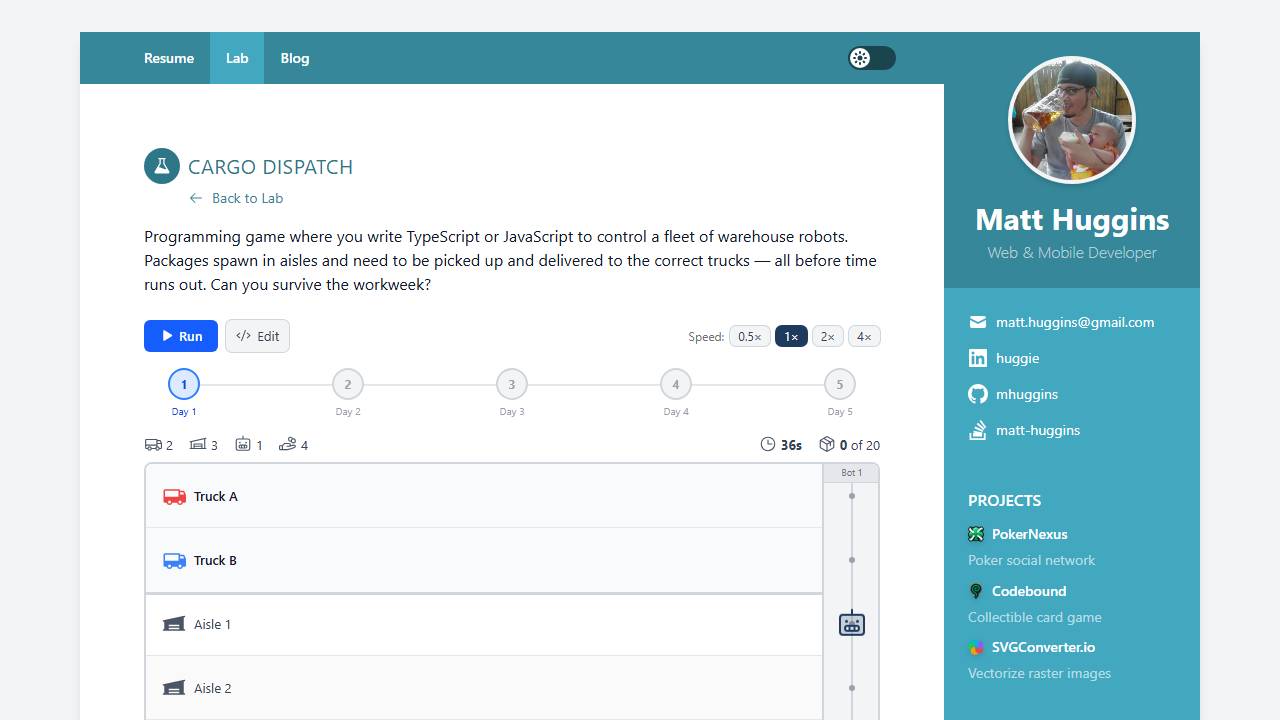
Task: Run the robot program
Action: point(181,336)
